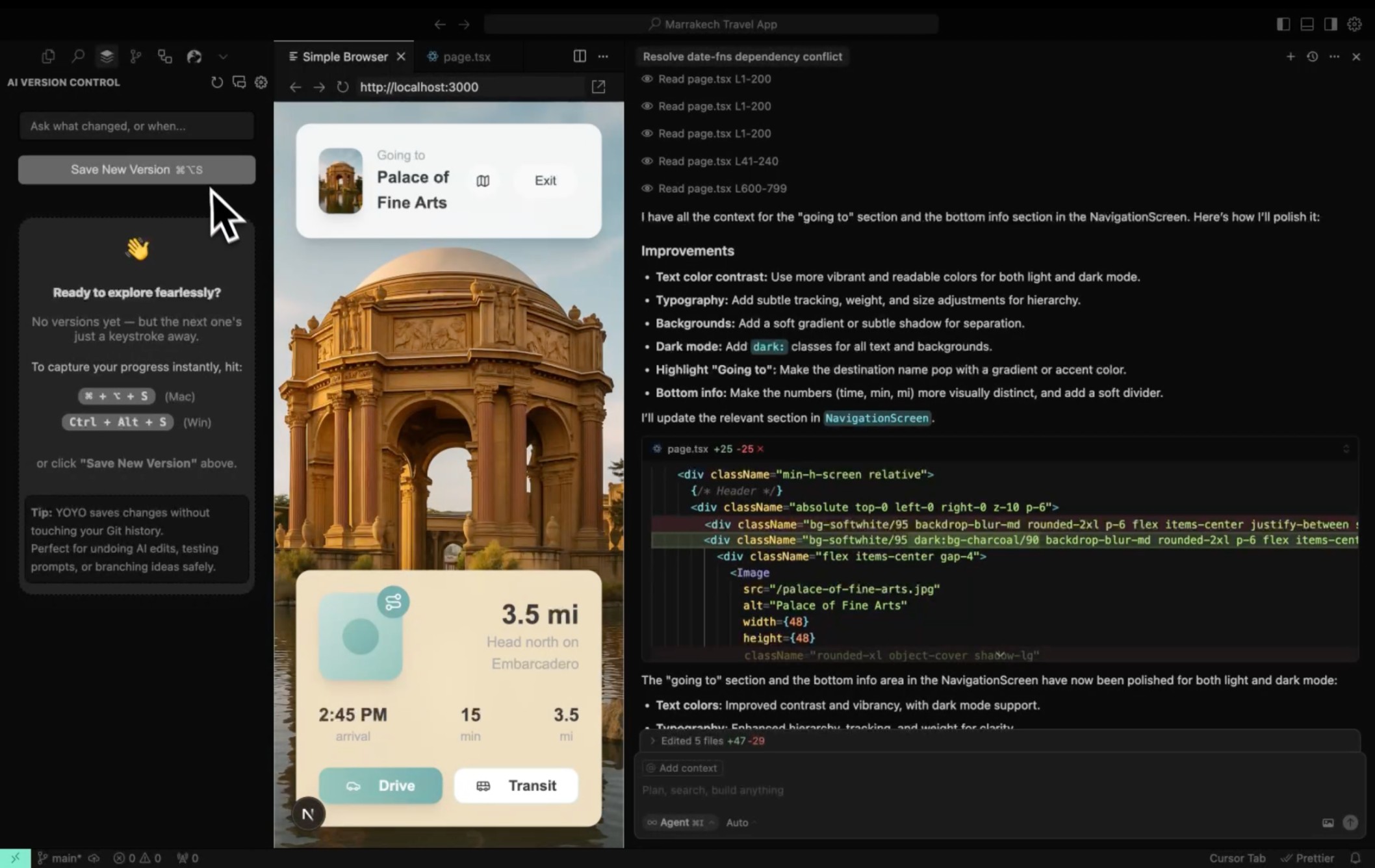The image size is (1375, 868).
Task: Click the Explorer copy-files icon in the sidebar
Action: pos(48,56)
